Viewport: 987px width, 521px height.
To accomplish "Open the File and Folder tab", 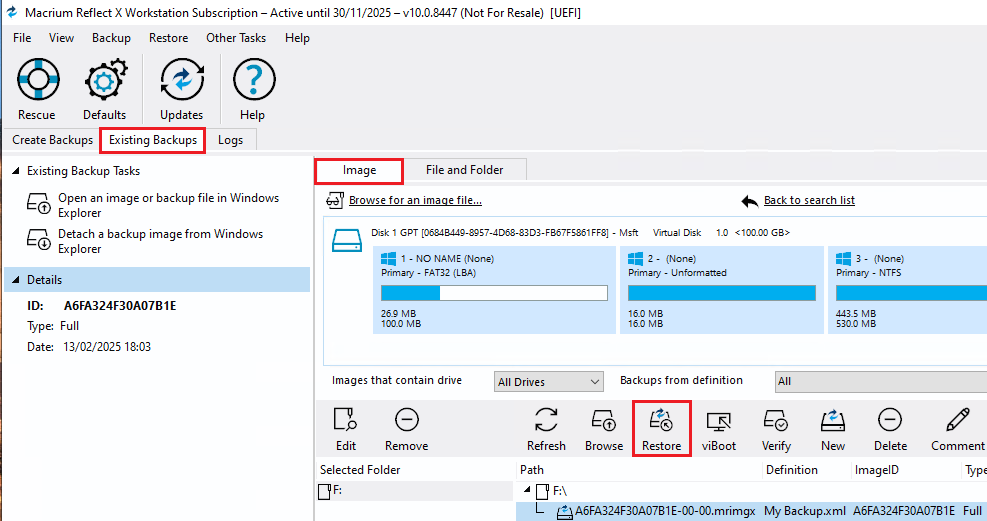I will (x=464, y=170).
